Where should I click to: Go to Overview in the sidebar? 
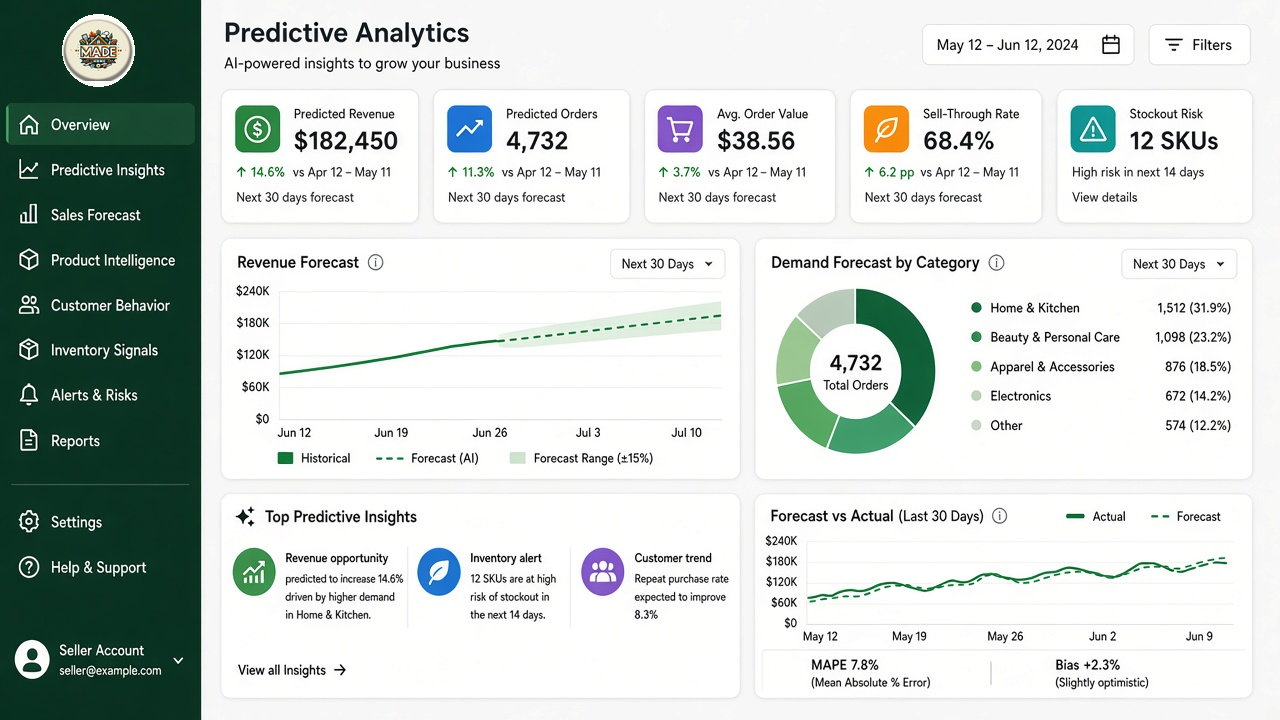click(x=100, y=125)
